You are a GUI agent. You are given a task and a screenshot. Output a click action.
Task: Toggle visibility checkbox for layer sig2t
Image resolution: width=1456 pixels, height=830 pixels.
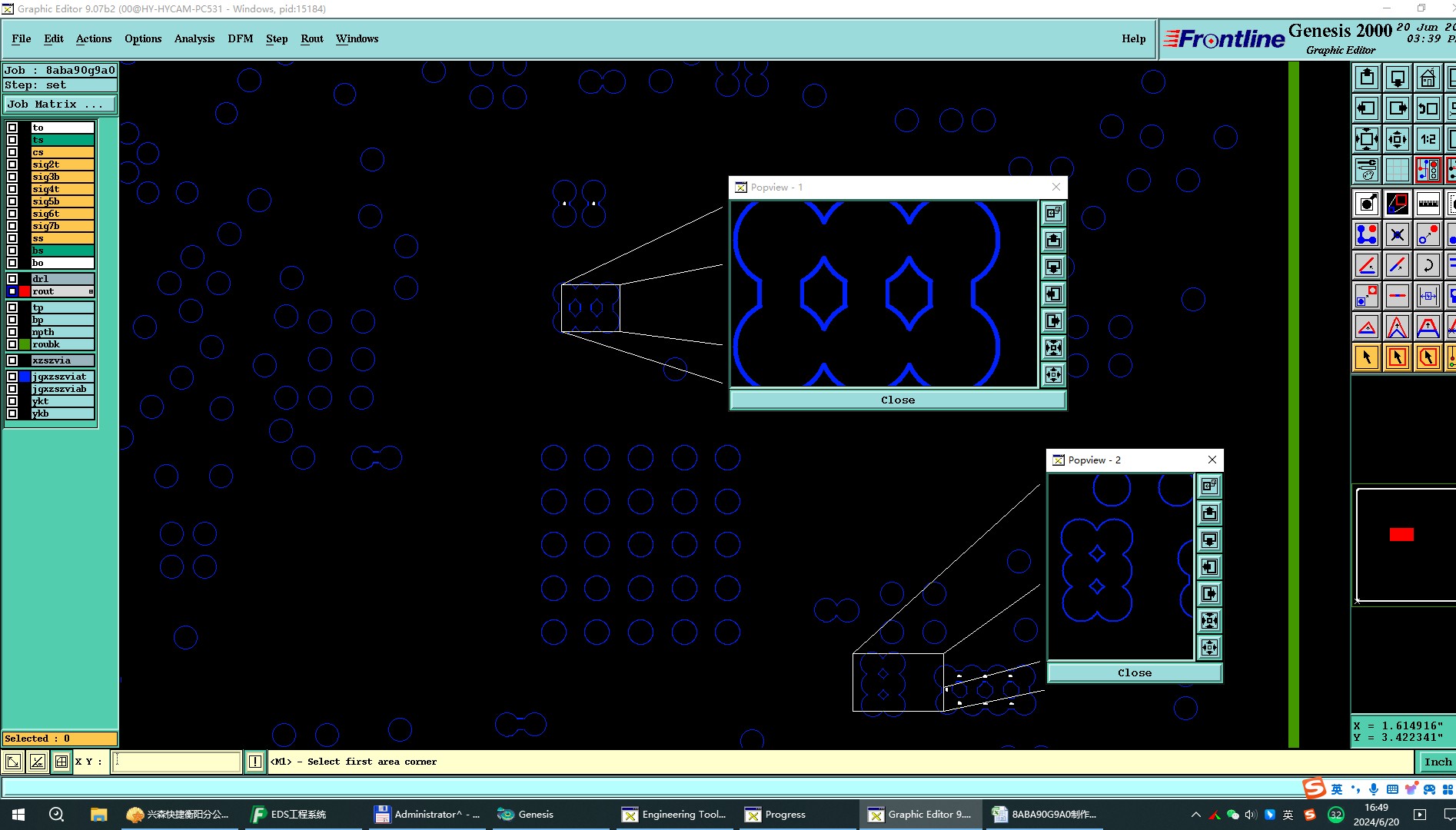(x=12, y=164)
